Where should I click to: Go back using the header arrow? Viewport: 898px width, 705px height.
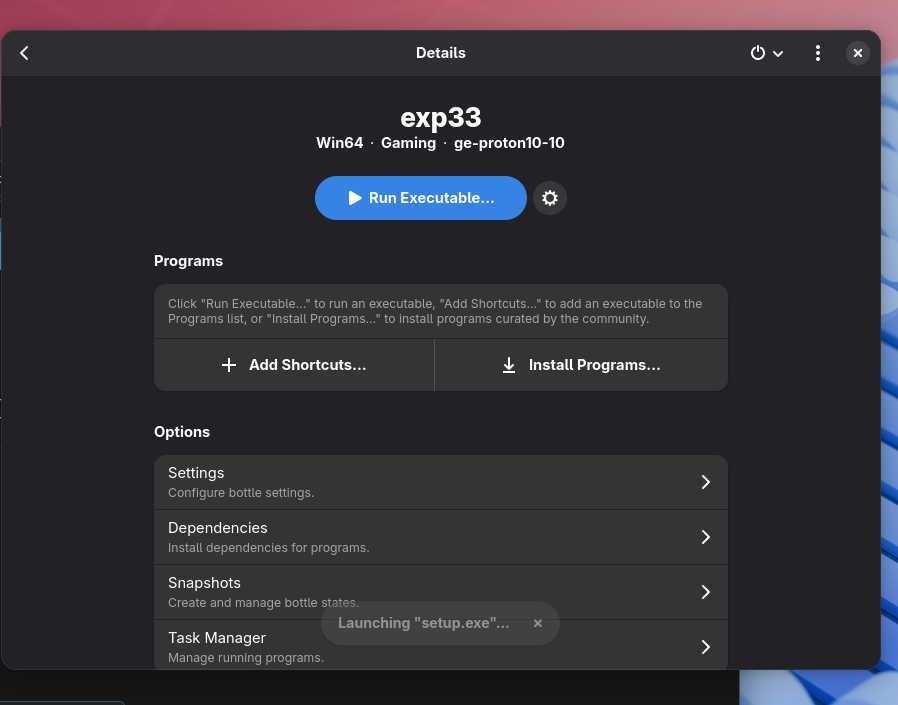click(x=24, y=53)
